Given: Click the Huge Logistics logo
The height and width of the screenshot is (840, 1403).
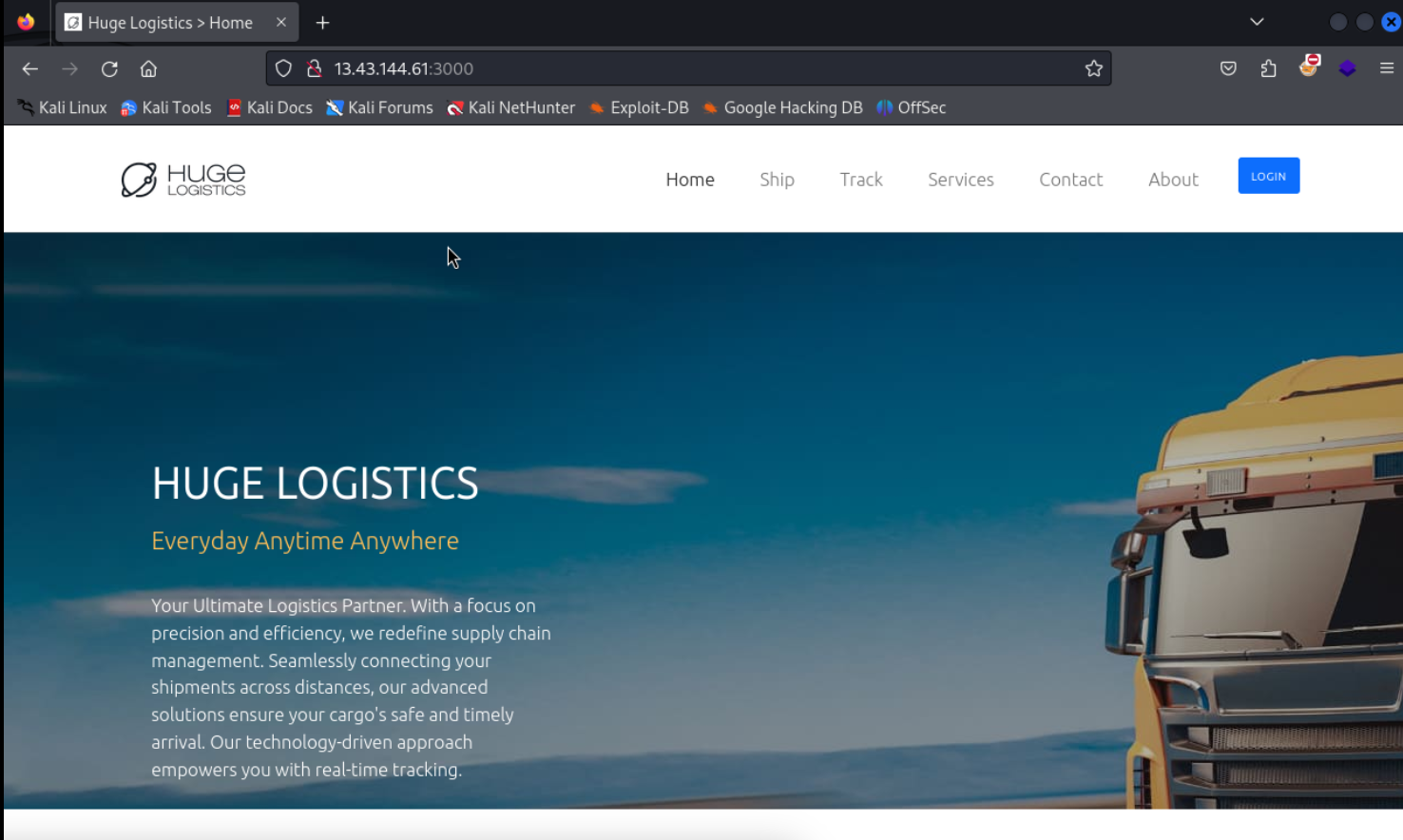Looking at the screenshot, I should 183,179.
